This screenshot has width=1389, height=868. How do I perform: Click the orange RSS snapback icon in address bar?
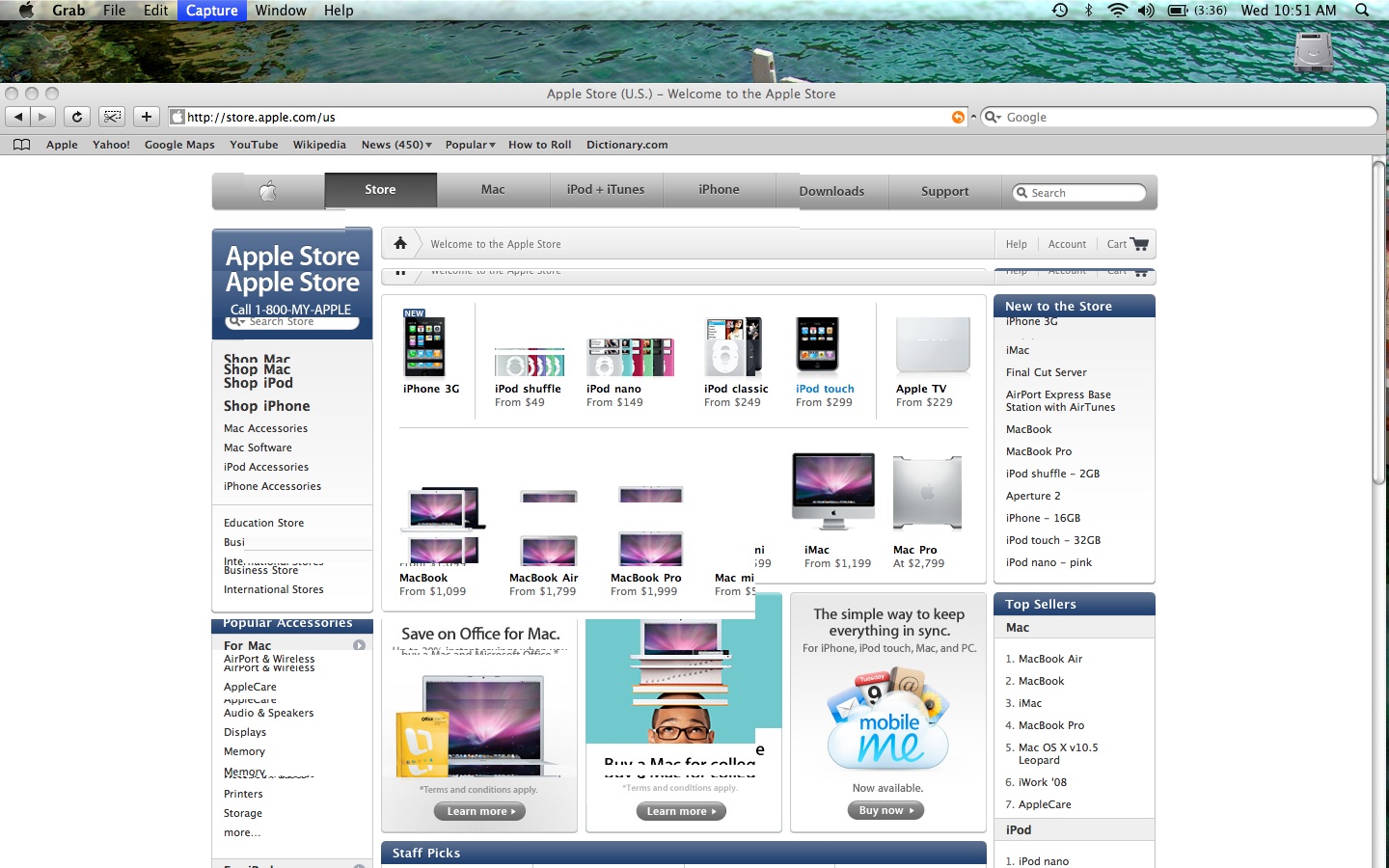(x=958, y=117)
